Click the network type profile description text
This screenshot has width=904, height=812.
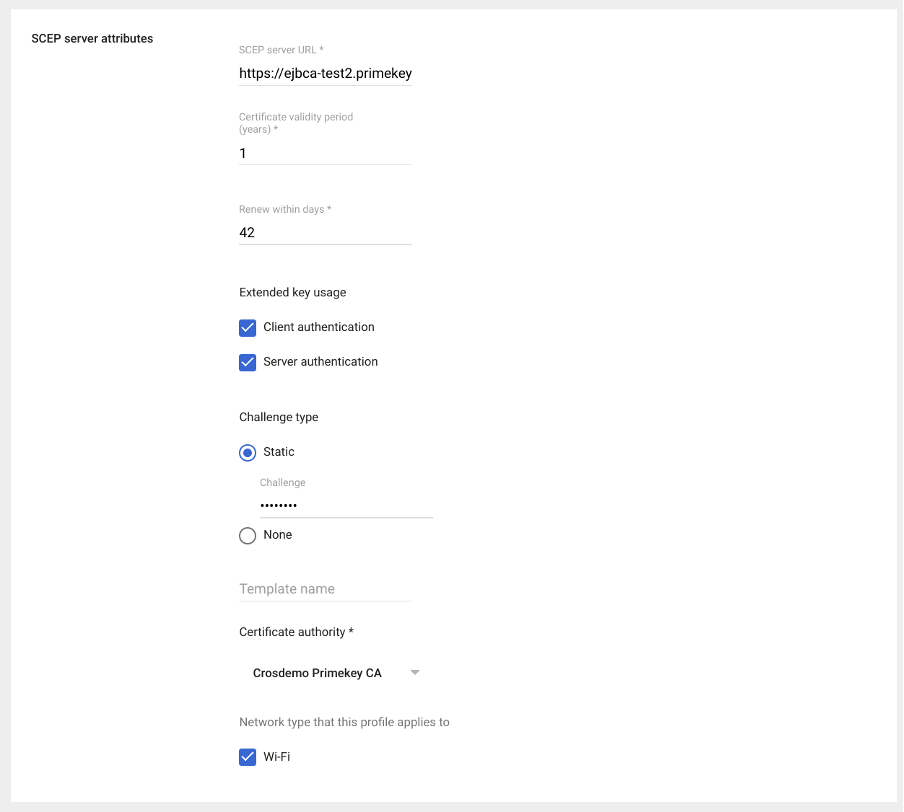coord(344,722)
